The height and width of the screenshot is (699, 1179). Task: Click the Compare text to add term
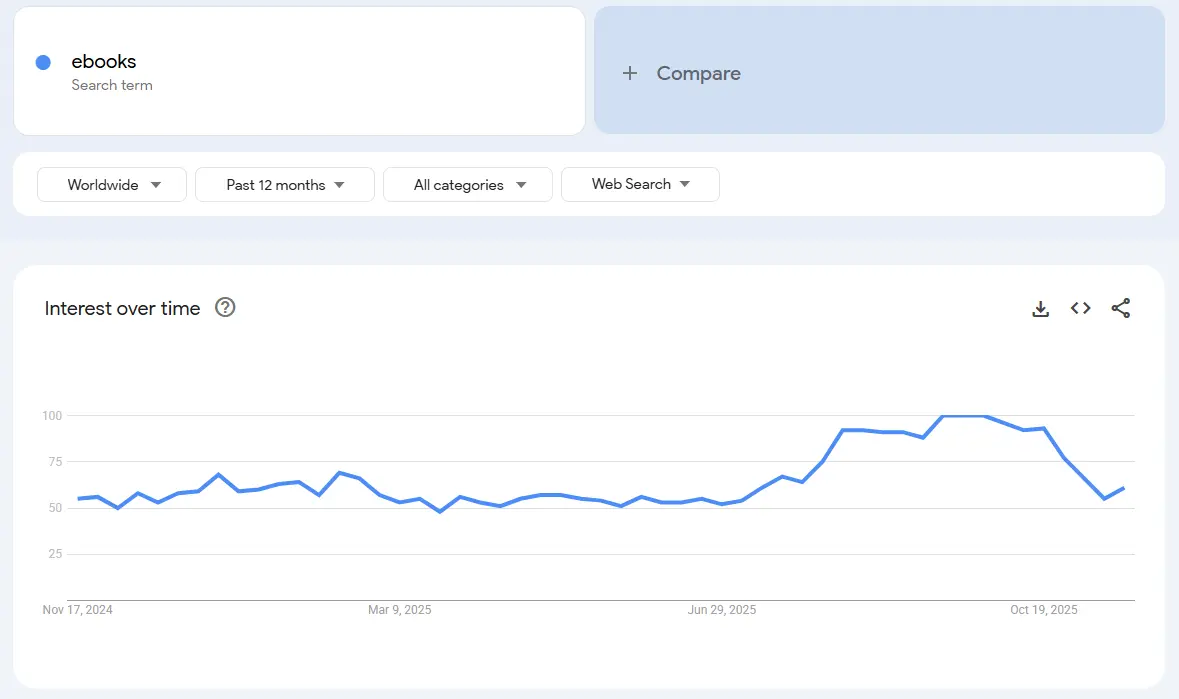click(x=698, y=73)
